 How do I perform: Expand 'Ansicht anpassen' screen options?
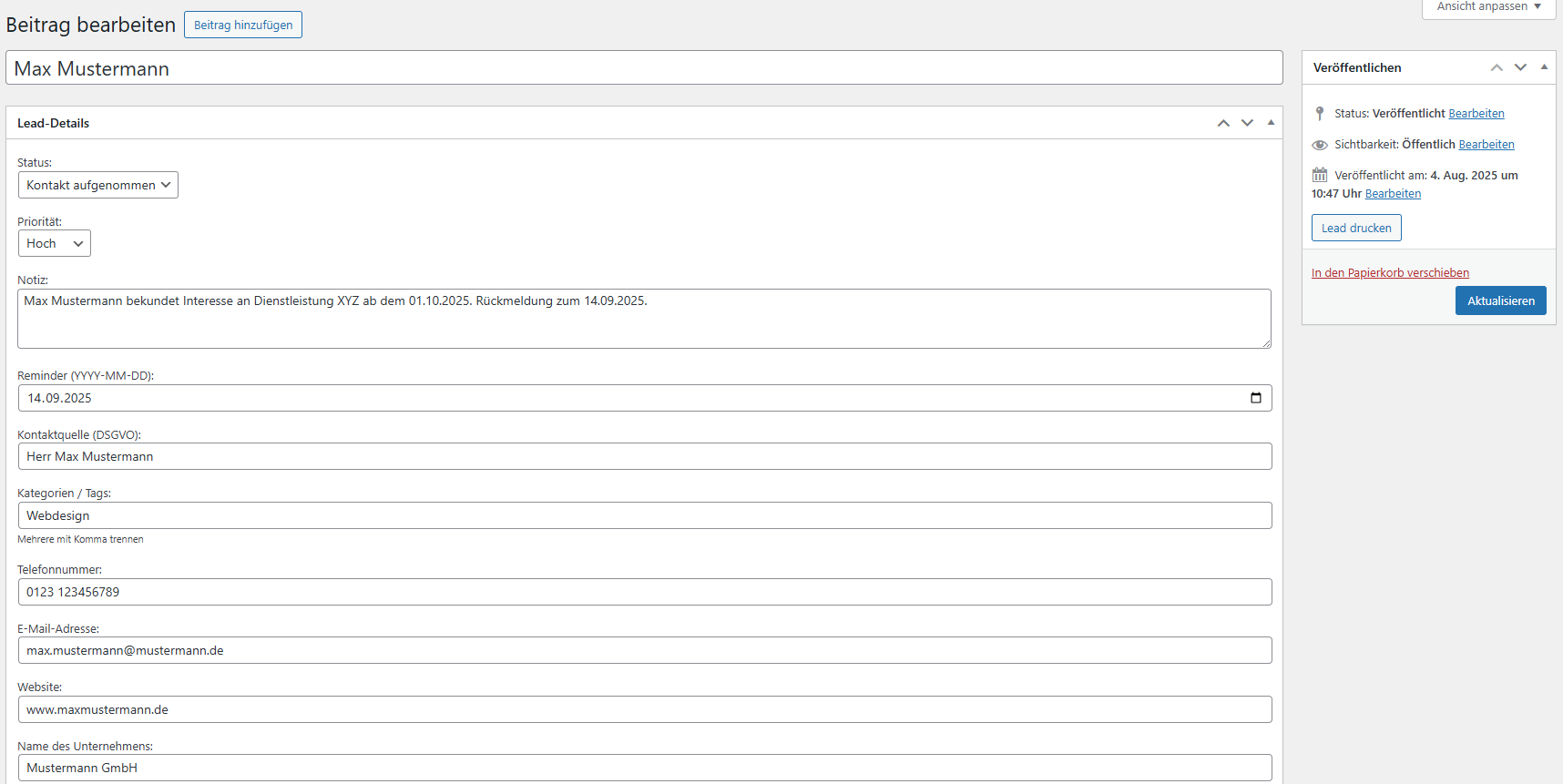(1489, 7)
